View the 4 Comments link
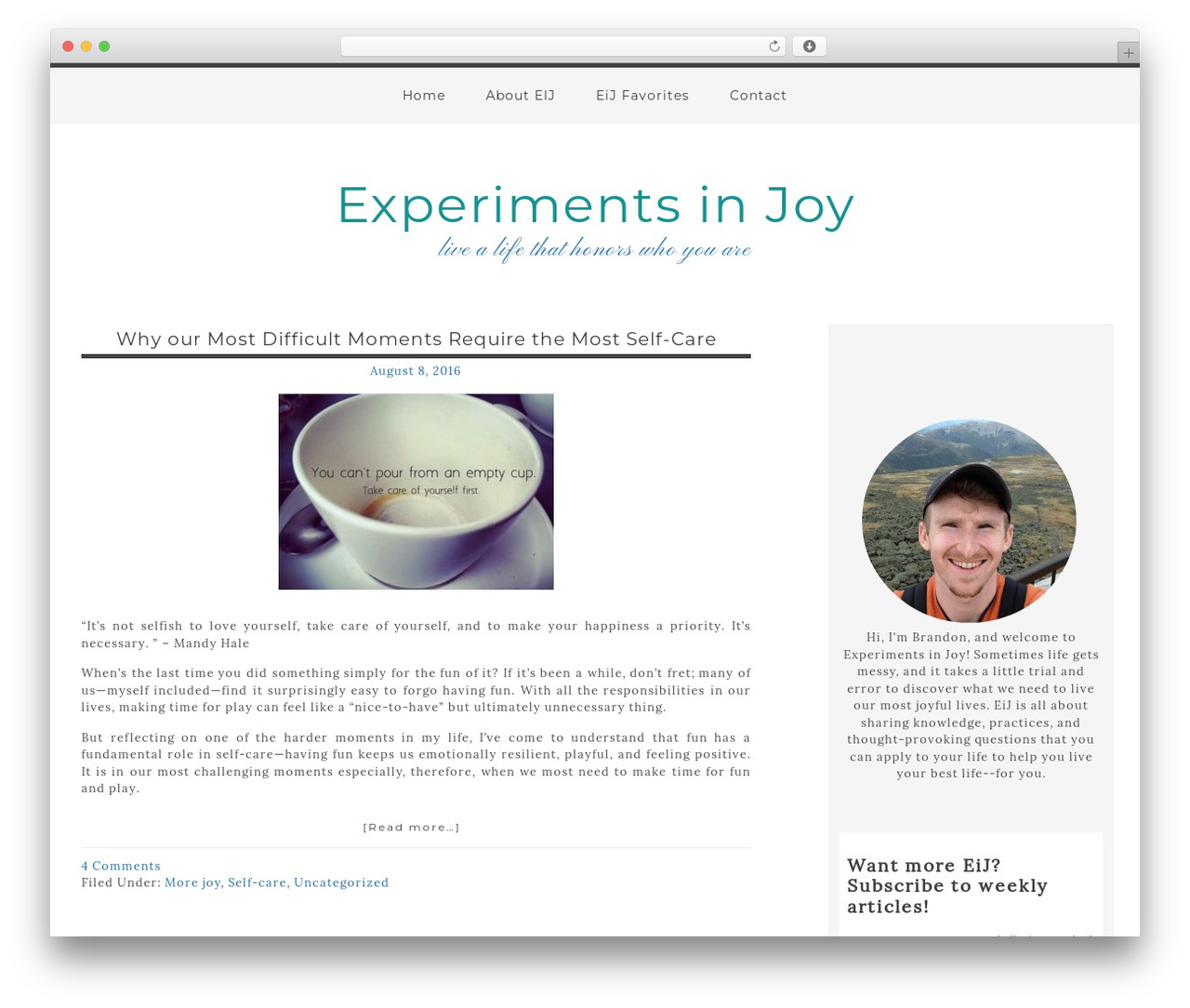Screen dimensions: 1190x1008 [x=121, y=867]
